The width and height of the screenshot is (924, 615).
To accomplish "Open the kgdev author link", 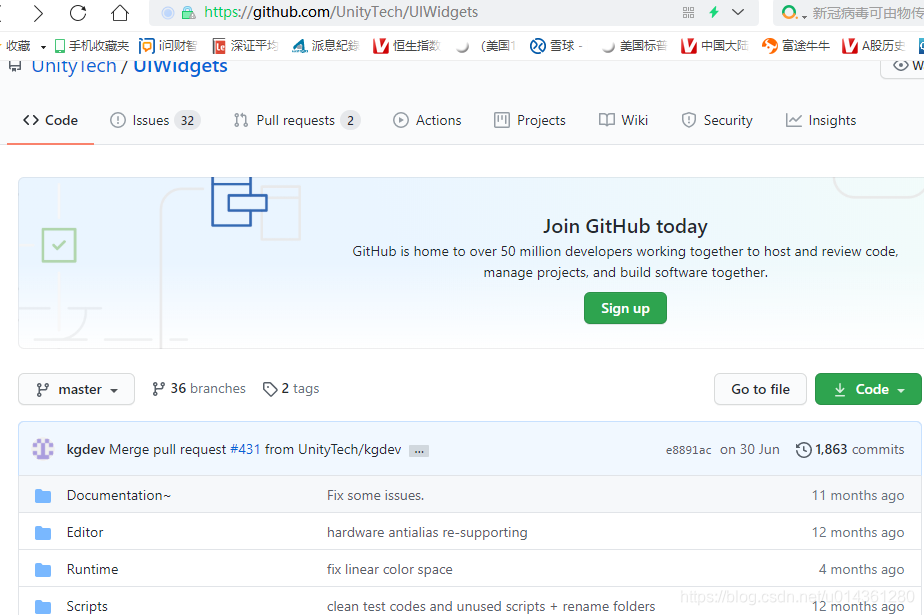I will click(86, 449).
